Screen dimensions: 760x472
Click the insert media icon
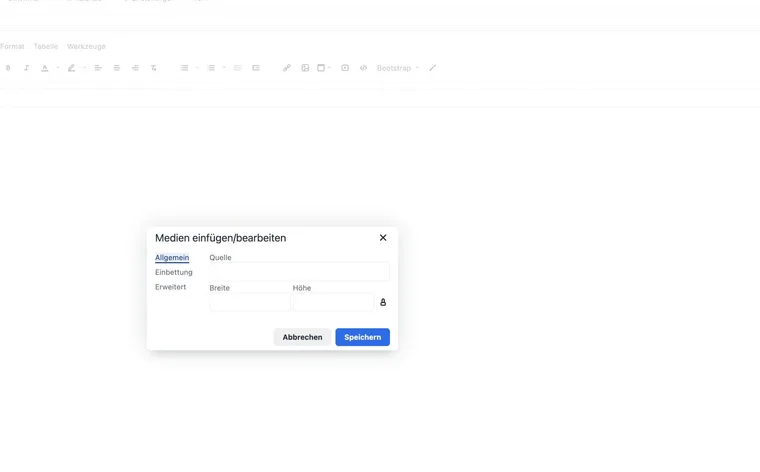[345, 68]
